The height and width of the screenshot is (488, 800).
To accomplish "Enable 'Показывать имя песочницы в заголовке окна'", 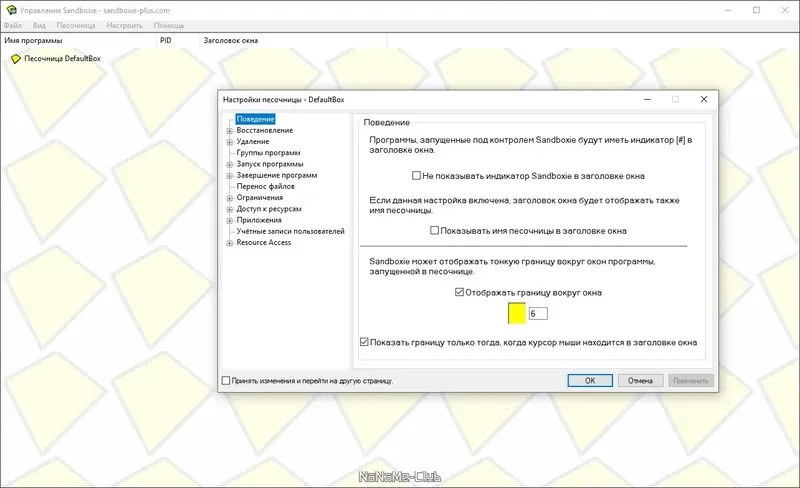I will [434, 231].
